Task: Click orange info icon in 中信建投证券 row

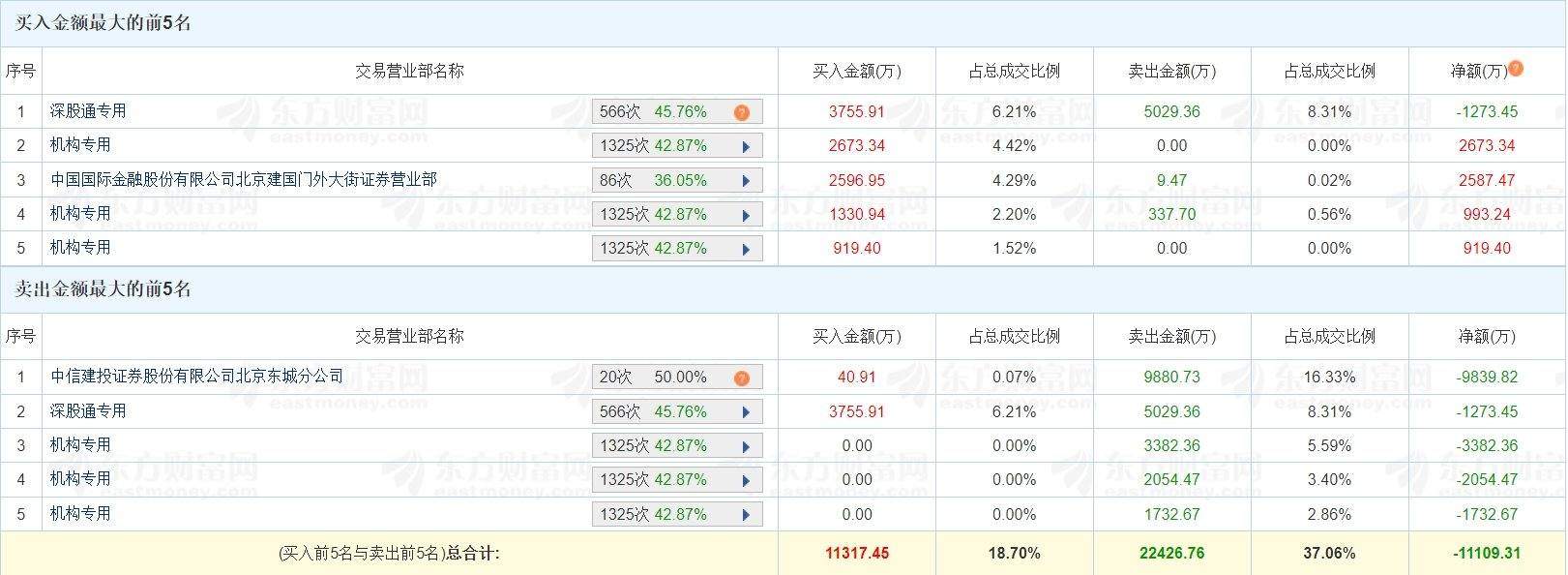Action: [742, 378]
